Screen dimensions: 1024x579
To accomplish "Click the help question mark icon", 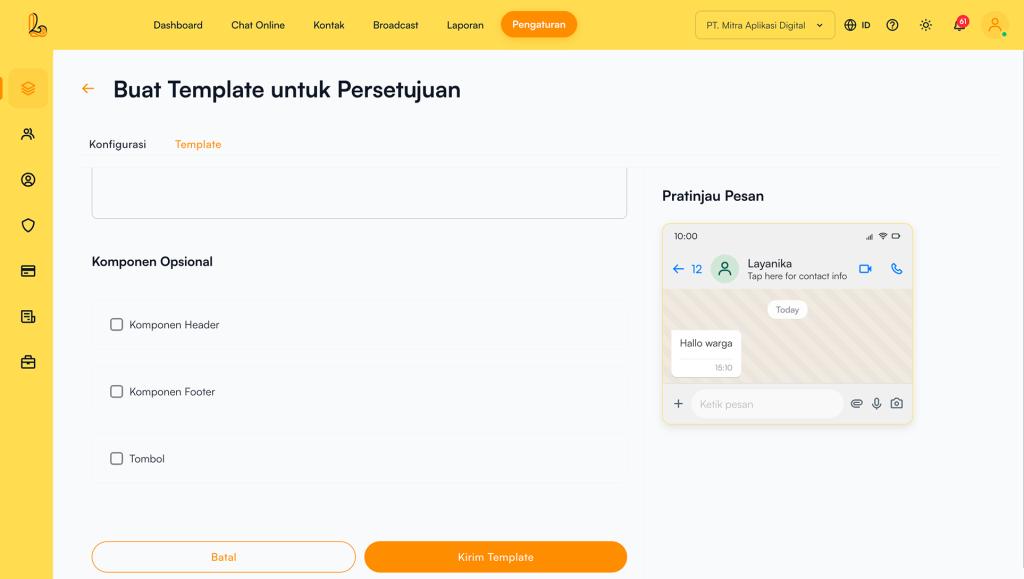I will point(892,25).
